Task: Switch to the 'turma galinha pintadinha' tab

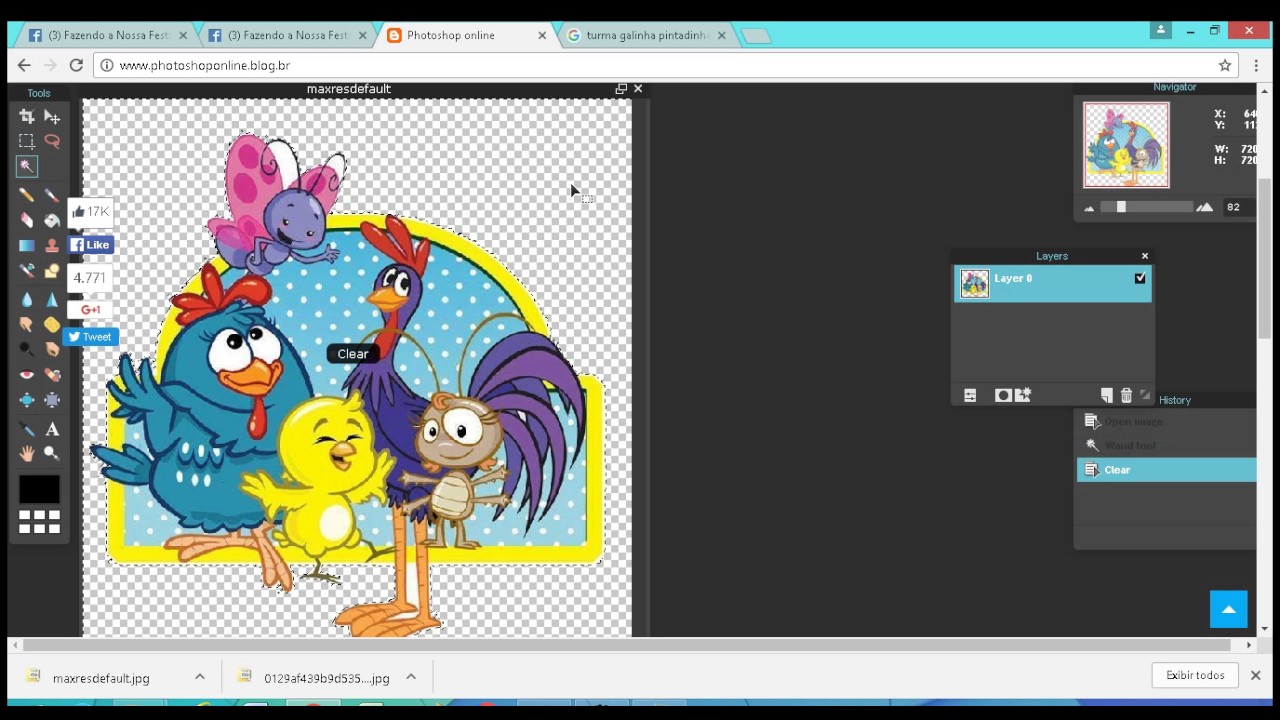Action: coord(647,35)
